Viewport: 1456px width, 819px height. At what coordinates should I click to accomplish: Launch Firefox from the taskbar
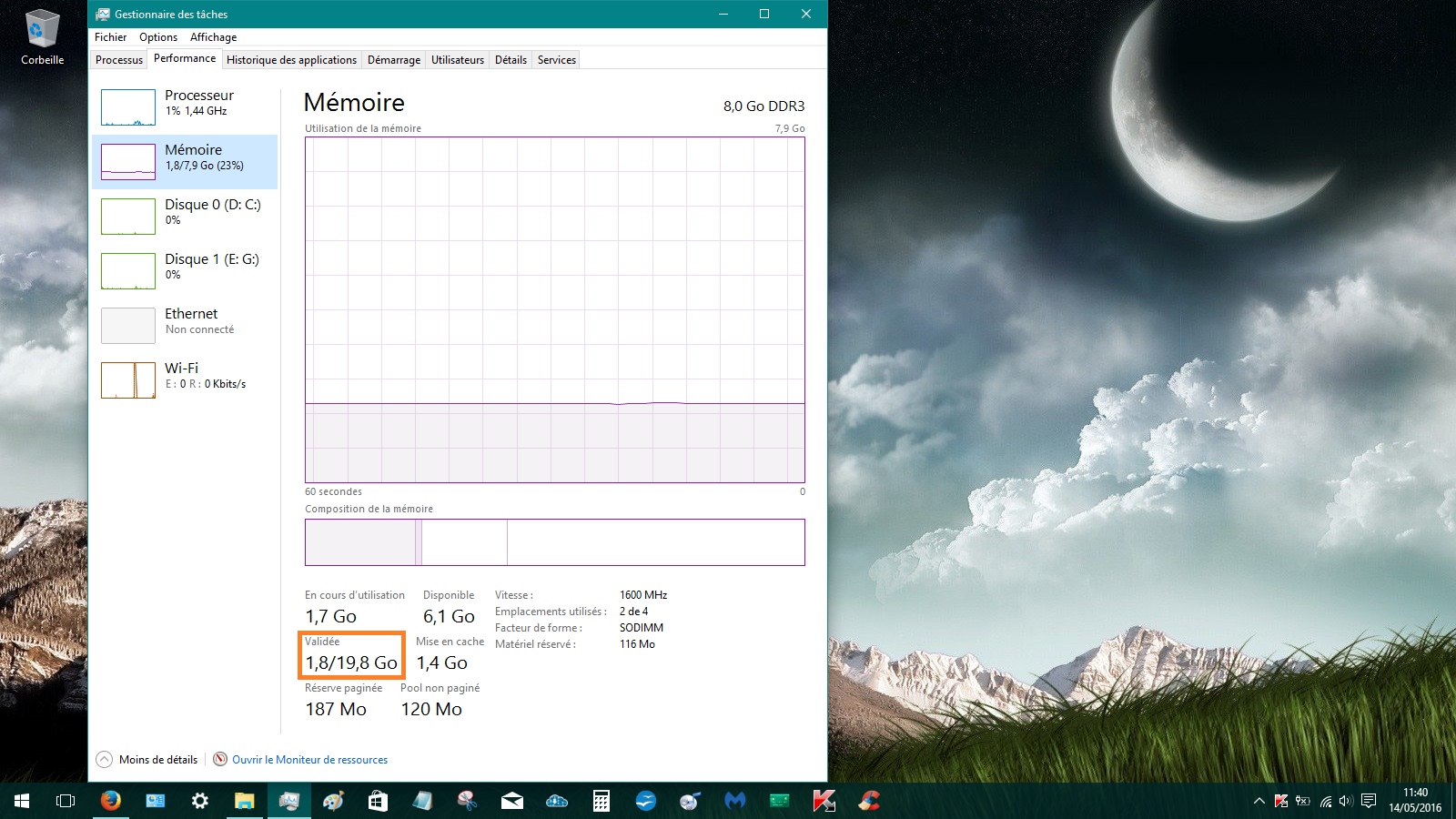tap(111, 801)
